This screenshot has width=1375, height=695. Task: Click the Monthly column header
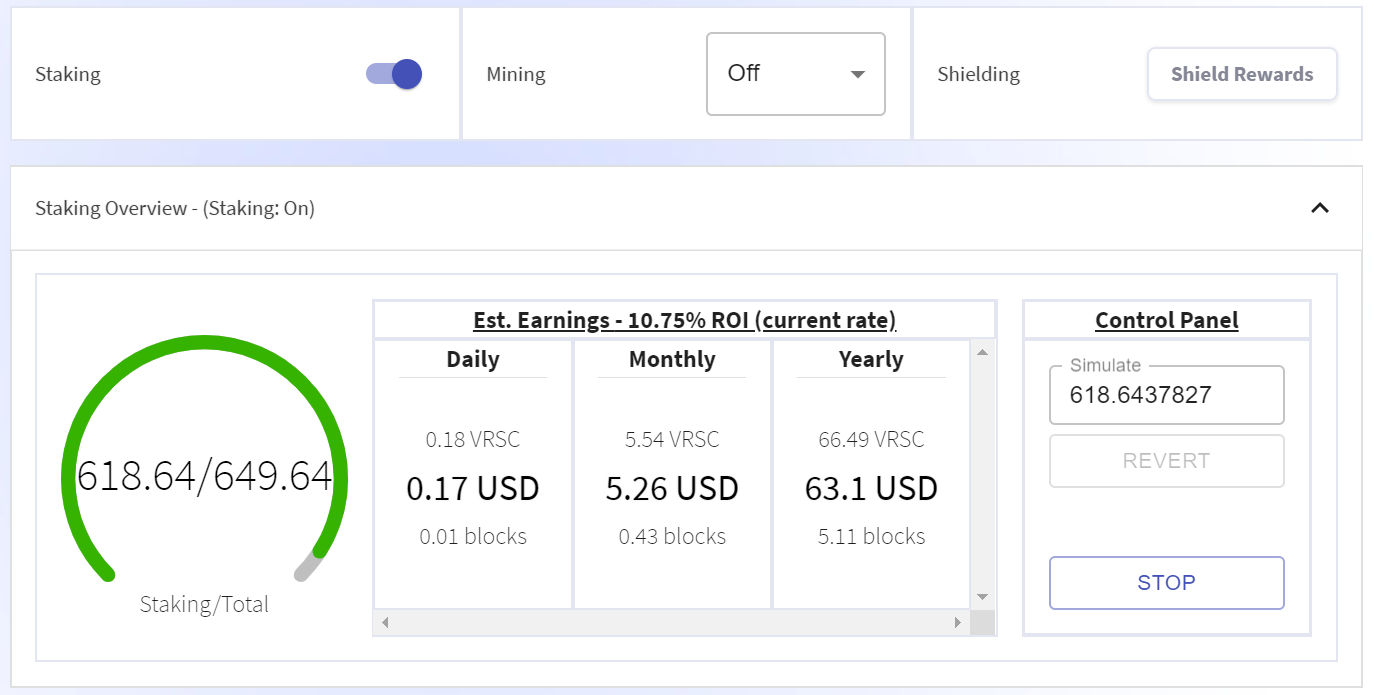coord(672,359)
